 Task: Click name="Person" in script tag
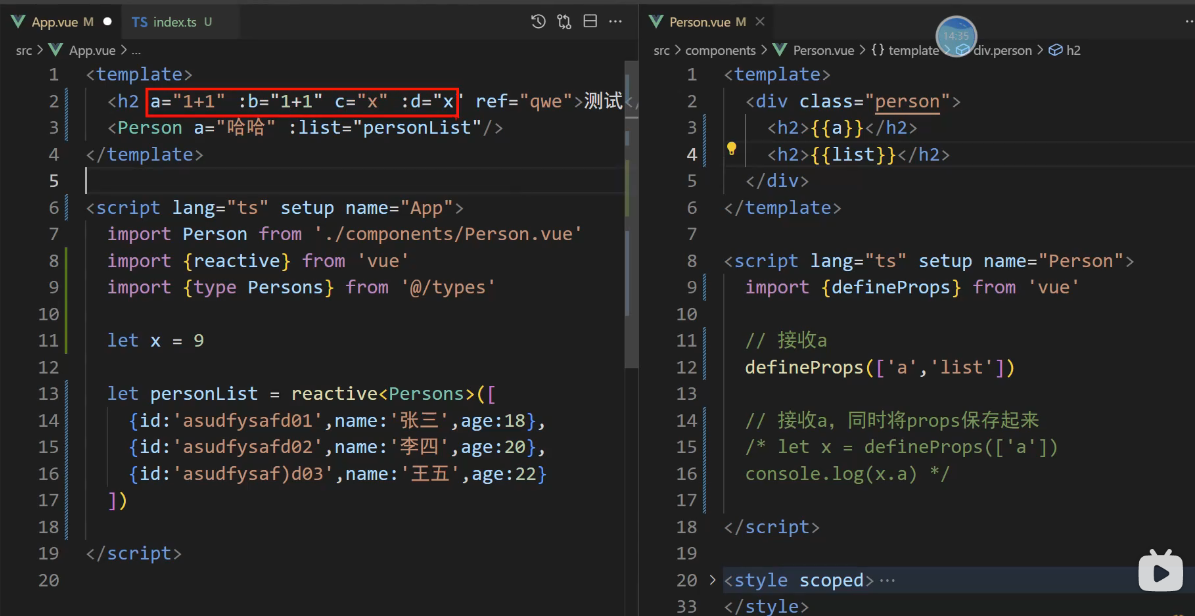click(1053, 261)
